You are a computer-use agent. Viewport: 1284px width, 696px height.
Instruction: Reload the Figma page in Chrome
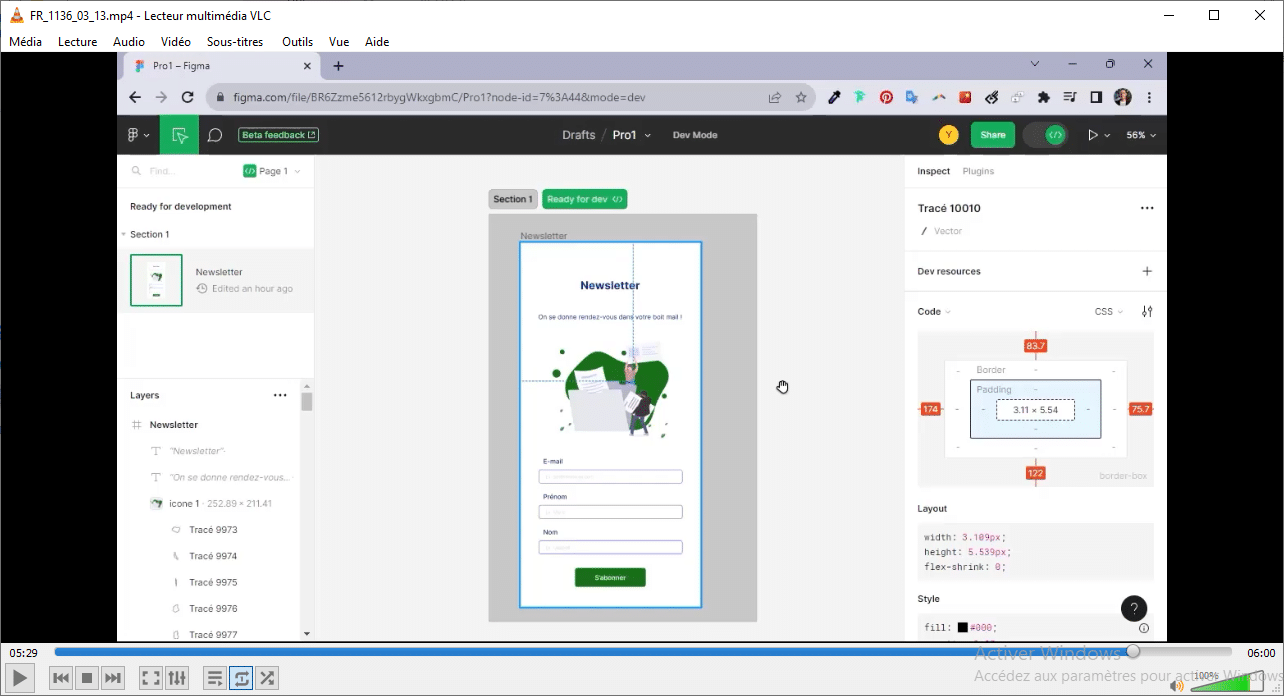click(x=187, y=97)
